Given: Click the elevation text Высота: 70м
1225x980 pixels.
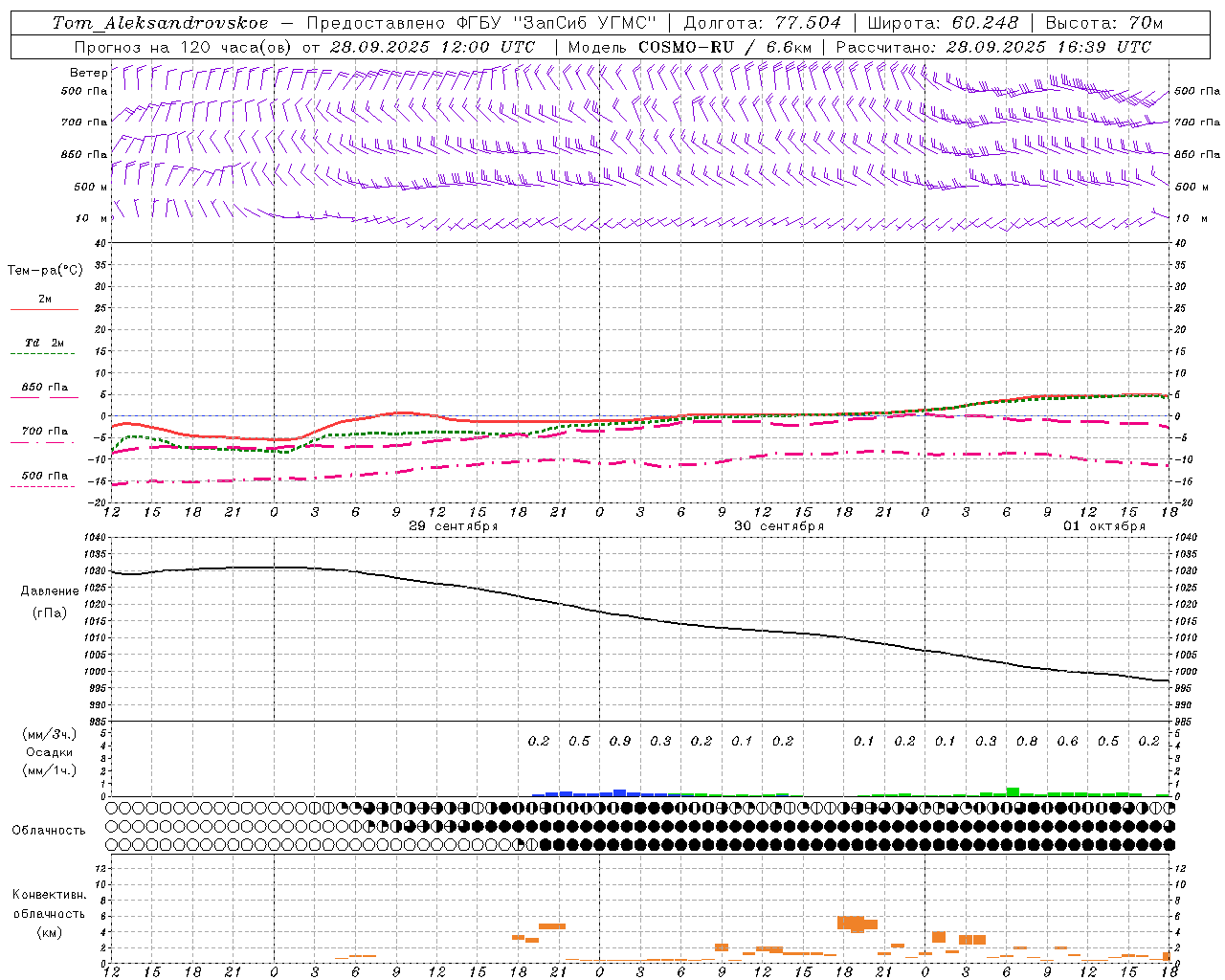Looking at the screenshot, I should (x=1104, y=22).
